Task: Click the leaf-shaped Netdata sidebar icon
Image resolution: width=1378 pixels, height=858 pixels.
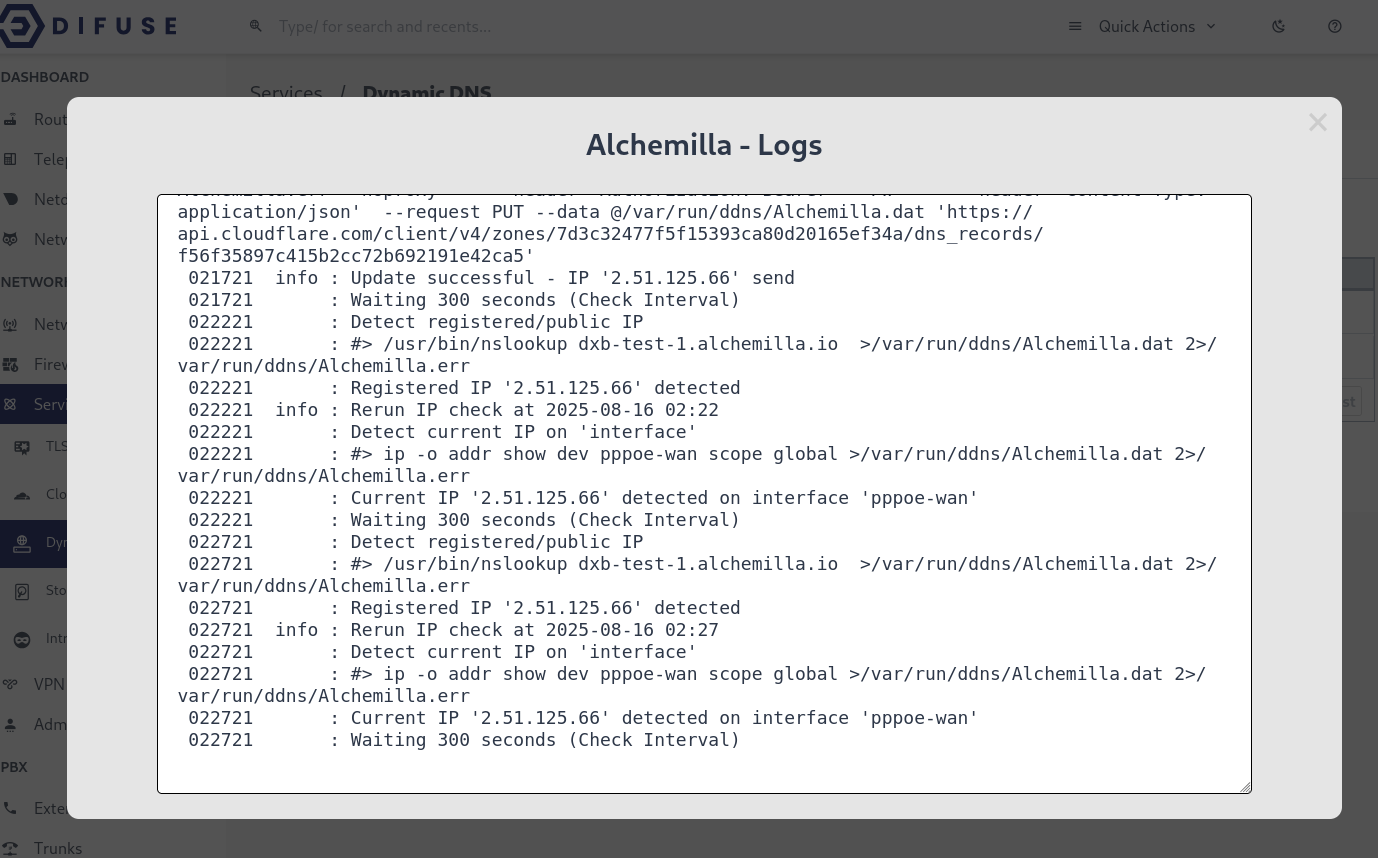Action: click(11, 199)
